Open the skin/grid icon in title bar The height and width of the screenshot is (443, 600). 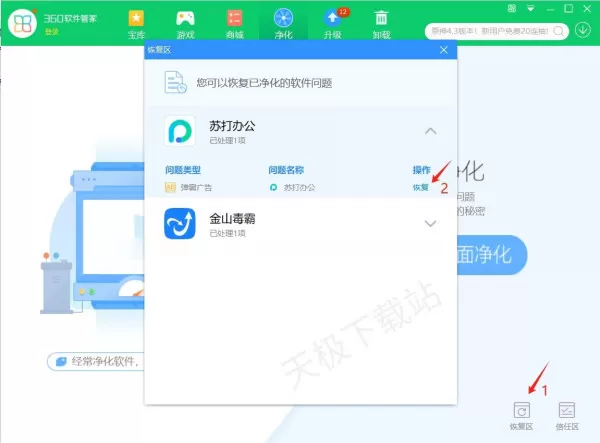[512, 8]
